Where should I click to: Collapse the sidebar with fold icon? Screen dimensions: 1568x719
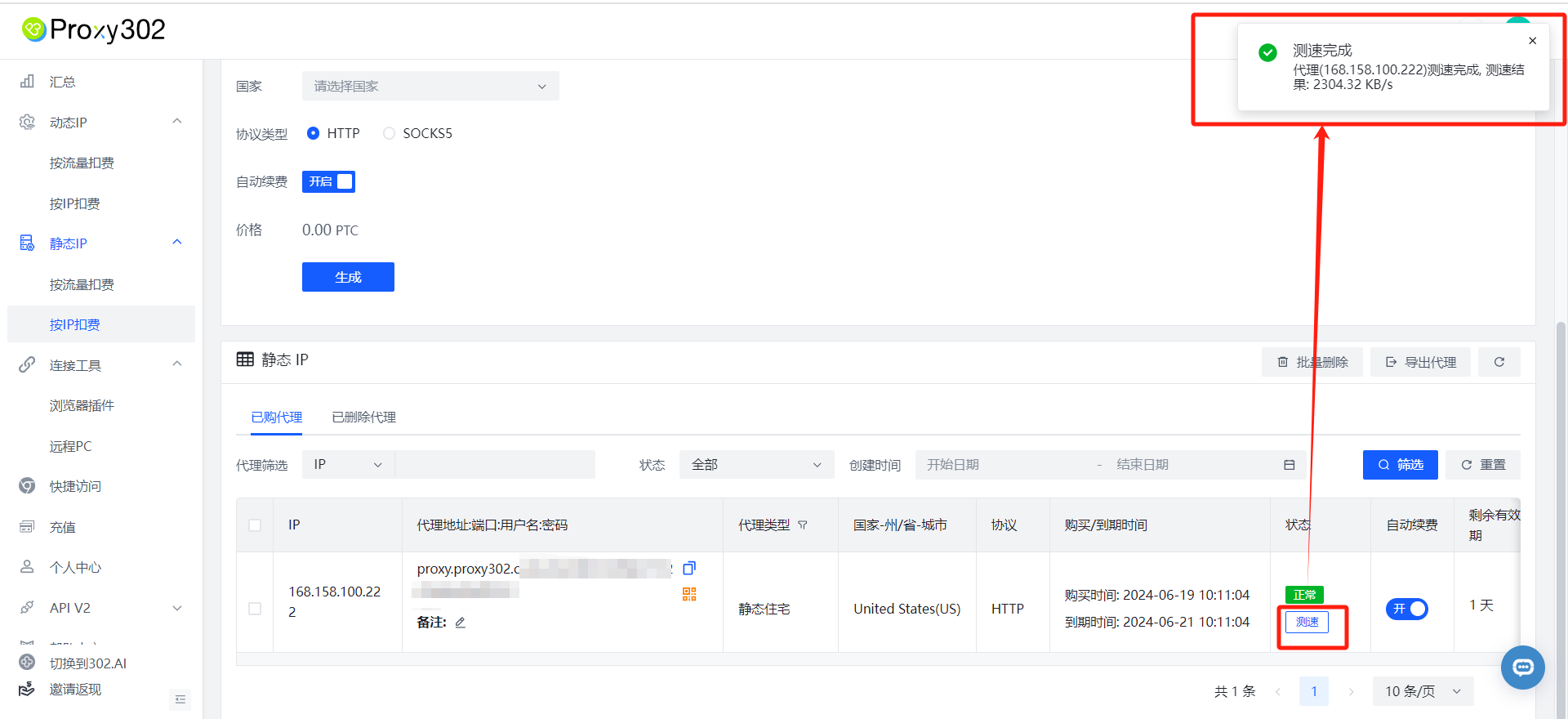coord(180,699)
